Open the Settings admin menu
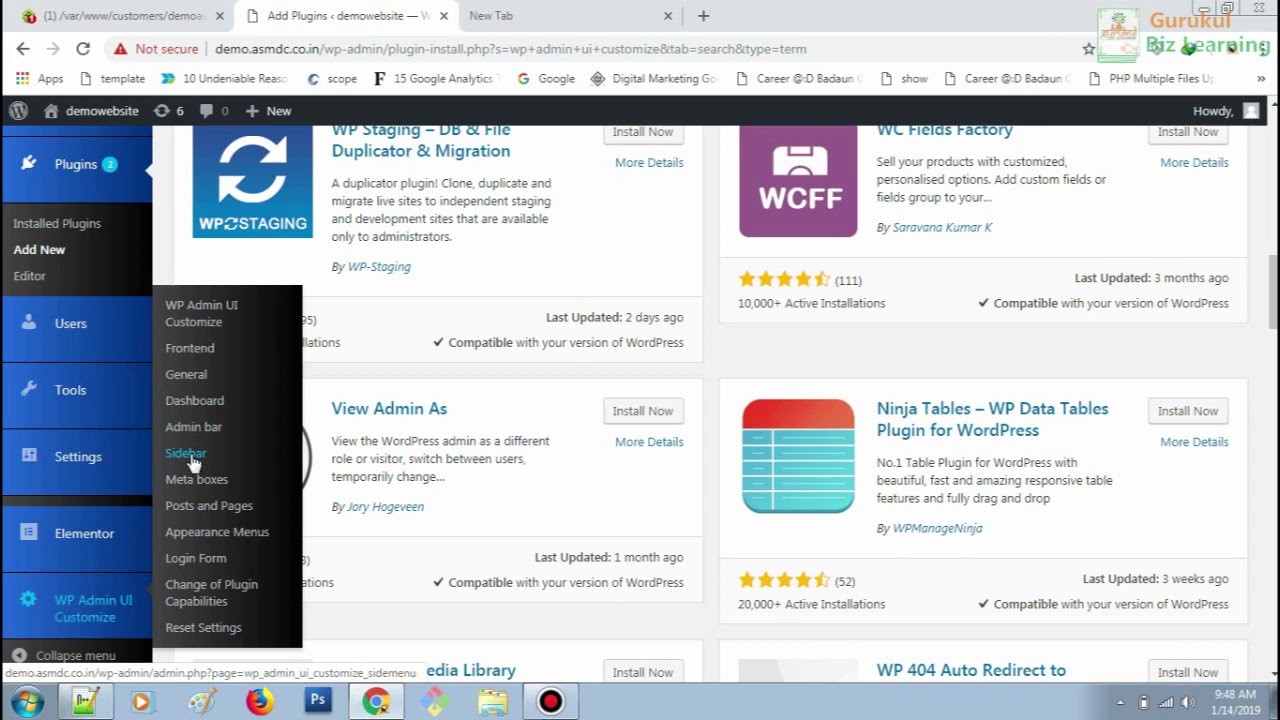The height and width of the screenshot is (720, 1280). click(x=76, y=457)
